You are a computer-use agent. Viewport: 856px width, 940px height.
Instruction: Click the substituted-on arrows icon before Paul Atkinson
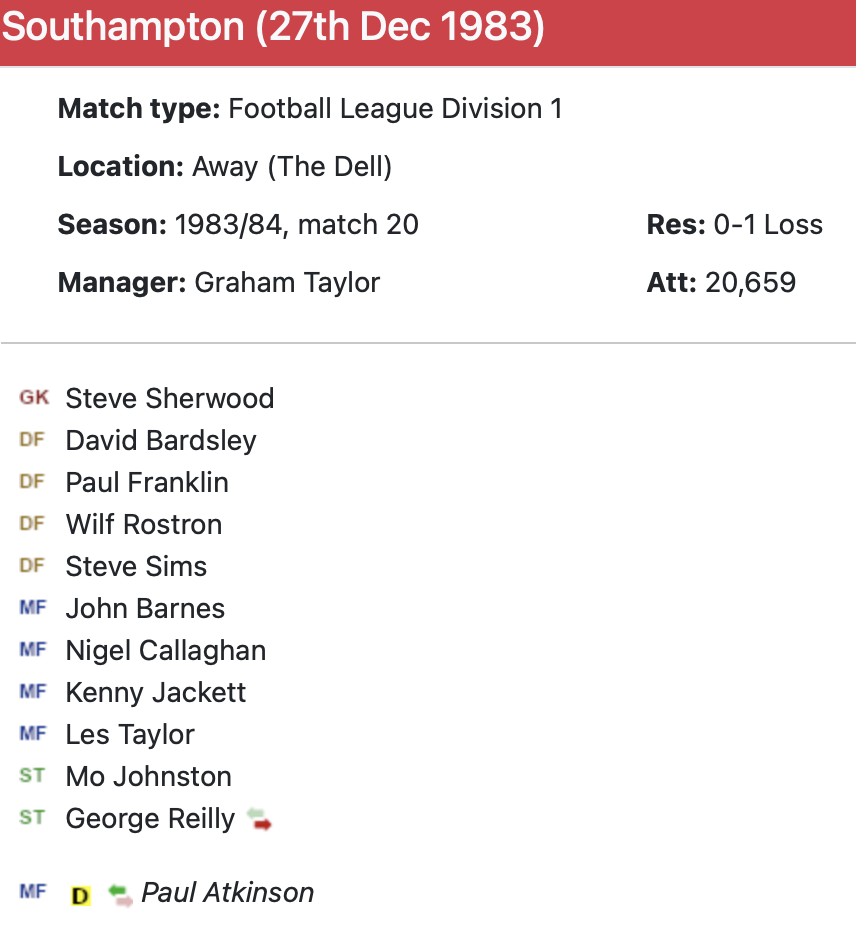click(120, 893)
